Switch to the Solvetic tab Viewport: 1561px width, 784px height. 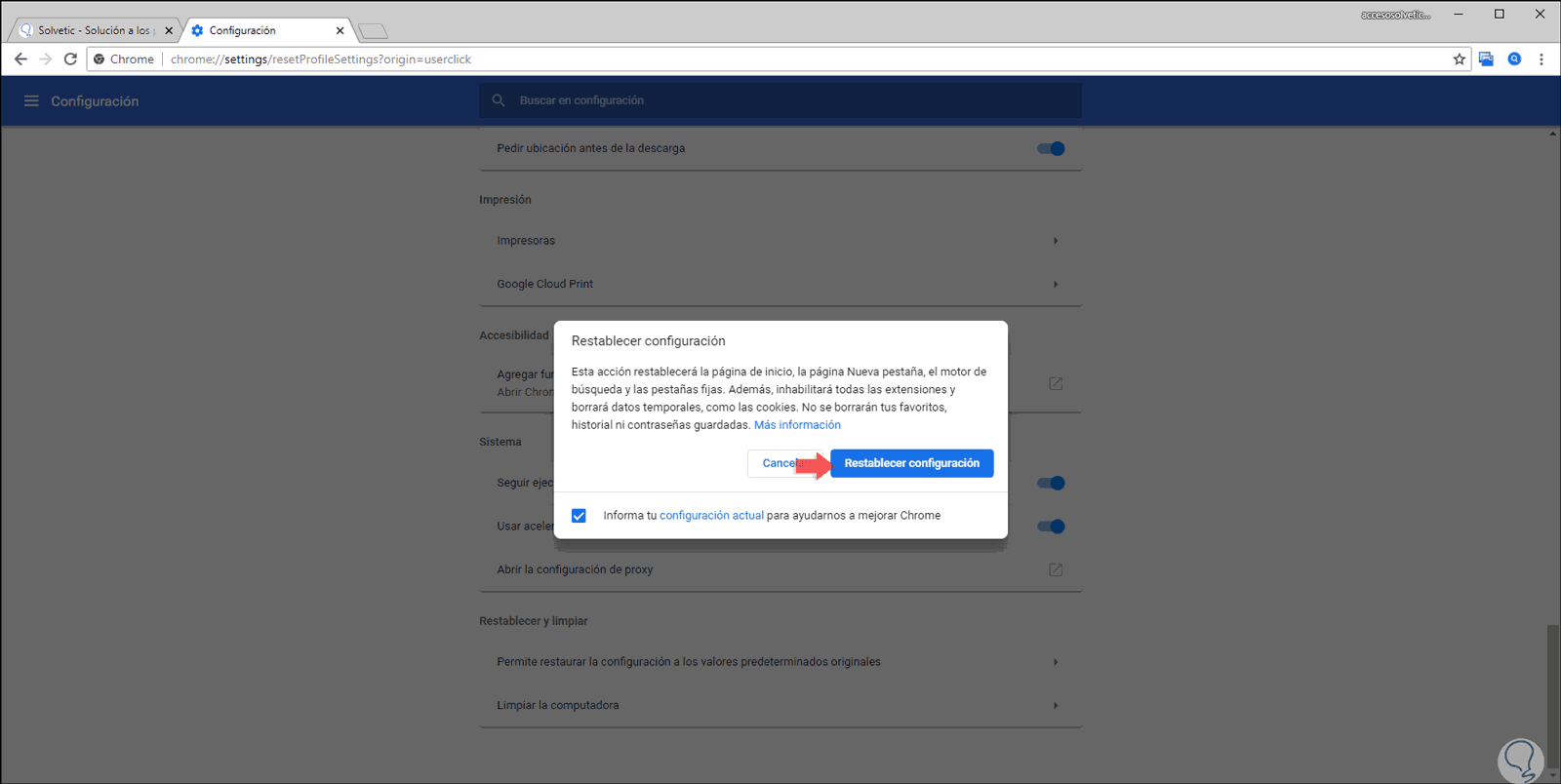point(94,30)
